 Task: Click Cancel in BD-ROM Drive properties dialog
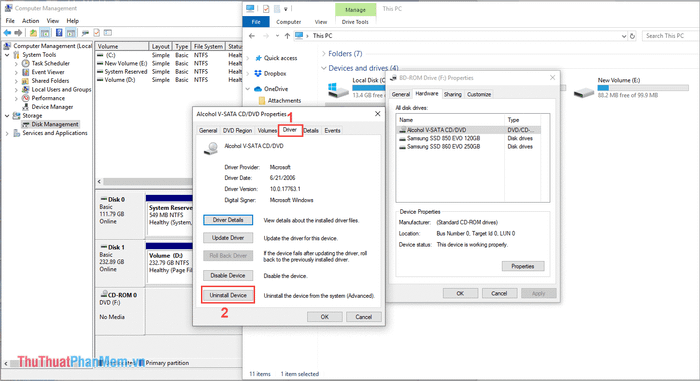(x=499, y=293)
